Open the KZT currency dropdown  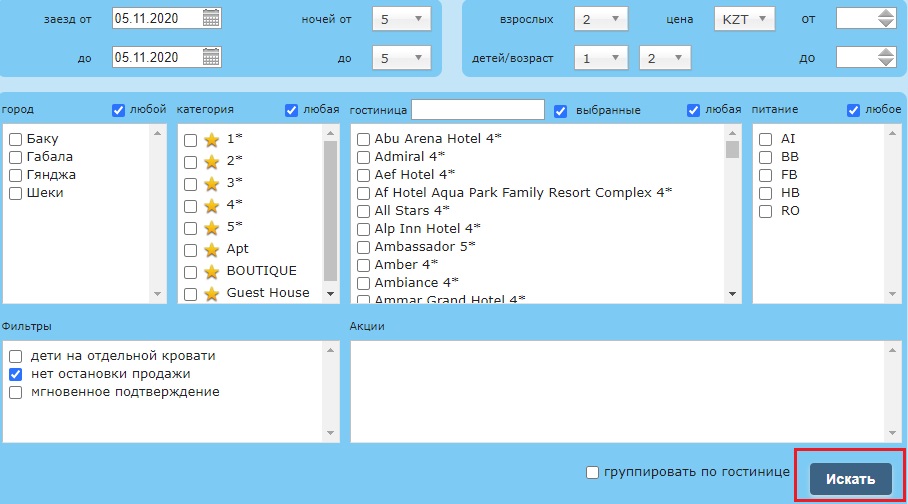point(745,19)
